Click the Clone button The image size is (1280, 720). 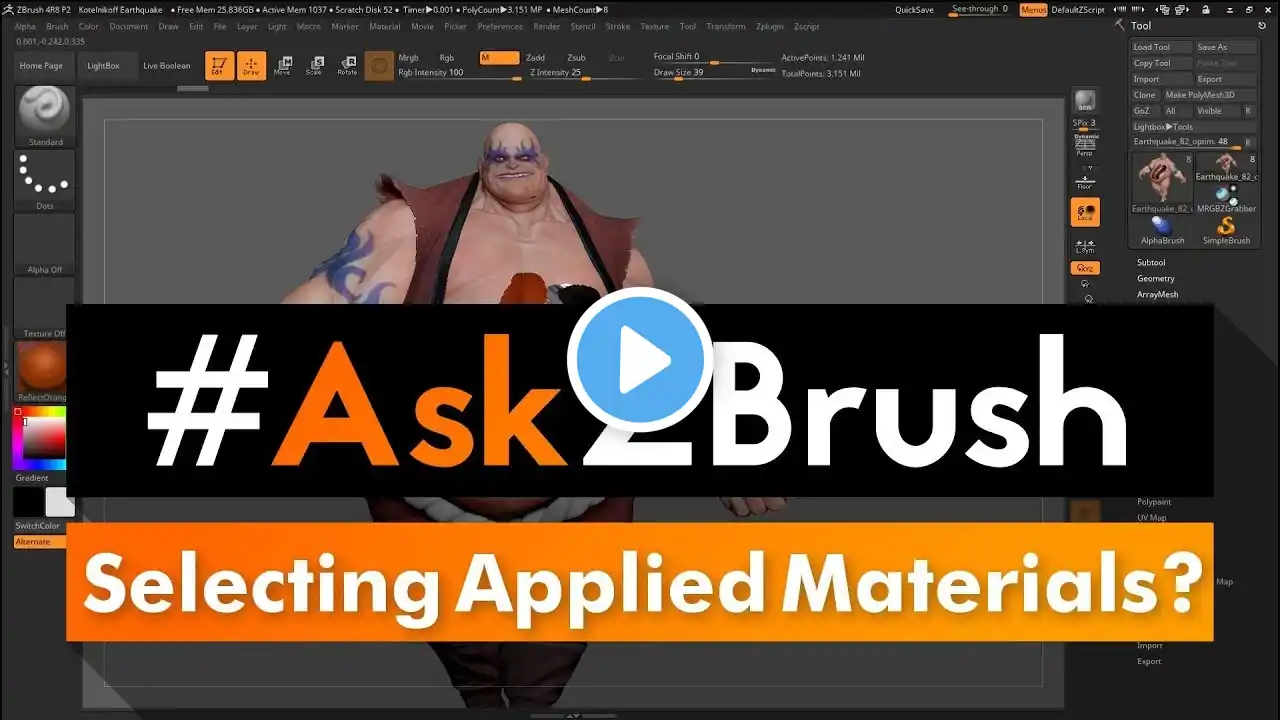(x=1145, y=95)
